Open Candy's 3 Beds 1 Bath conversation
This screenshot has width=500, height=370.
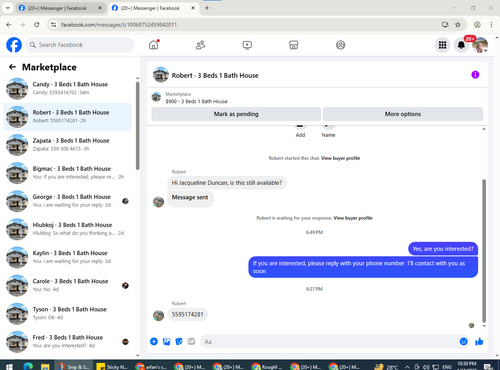coord(67,89)
